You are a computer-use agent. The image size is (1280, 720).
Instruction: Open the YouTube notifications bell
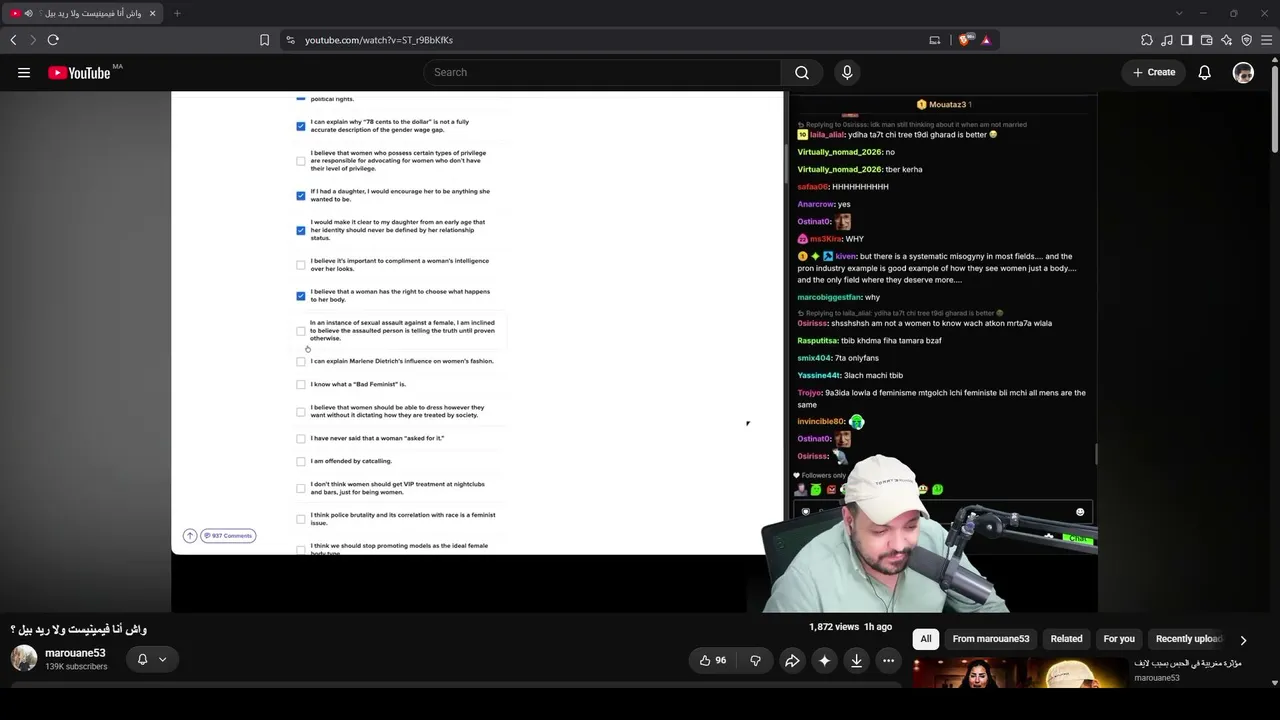1205,72
